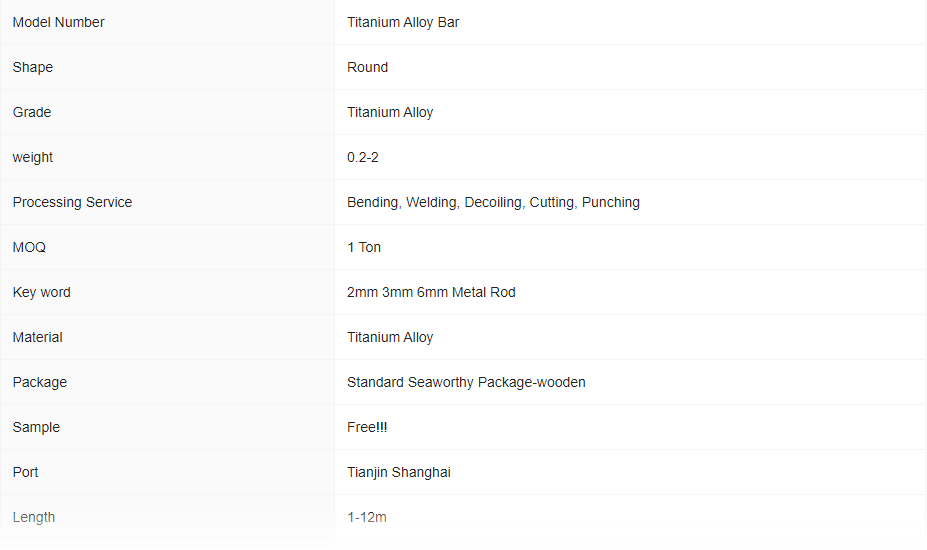Image resolution: width=927 pixels, height=550 pixels.
Task: Select the "Titanium Alloy Bar" value text
Action: (403, 22)
